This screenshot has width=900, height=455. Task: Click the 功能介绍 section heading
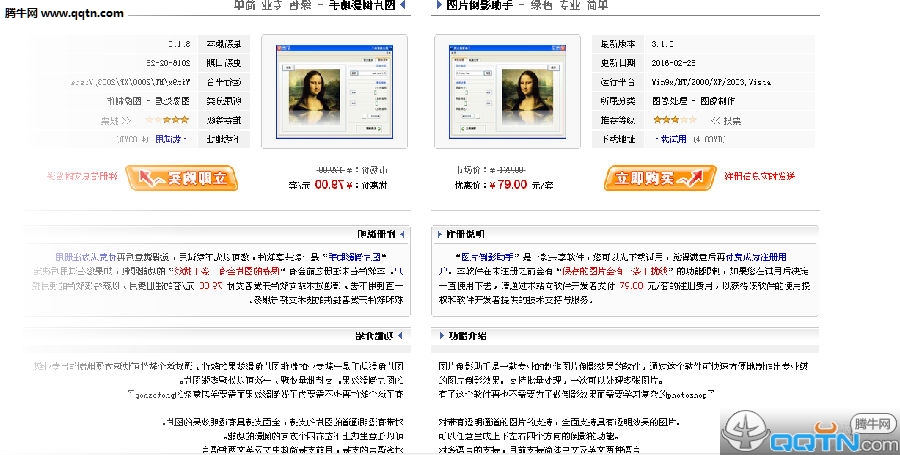pyautogui.click(x=467, y=336)
